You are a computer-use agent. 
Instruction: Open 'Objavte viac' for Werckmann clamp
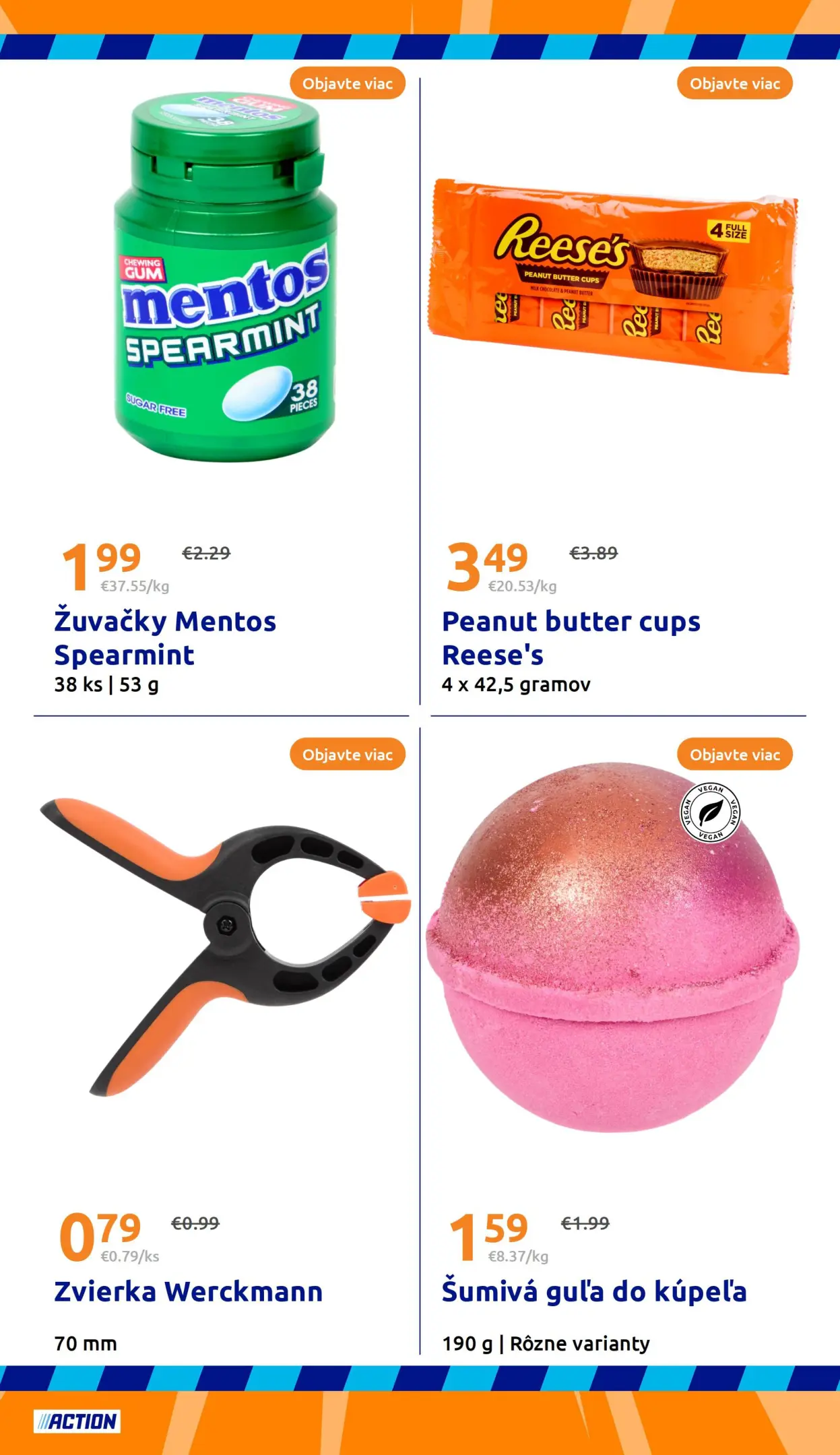tap(348, 754)
